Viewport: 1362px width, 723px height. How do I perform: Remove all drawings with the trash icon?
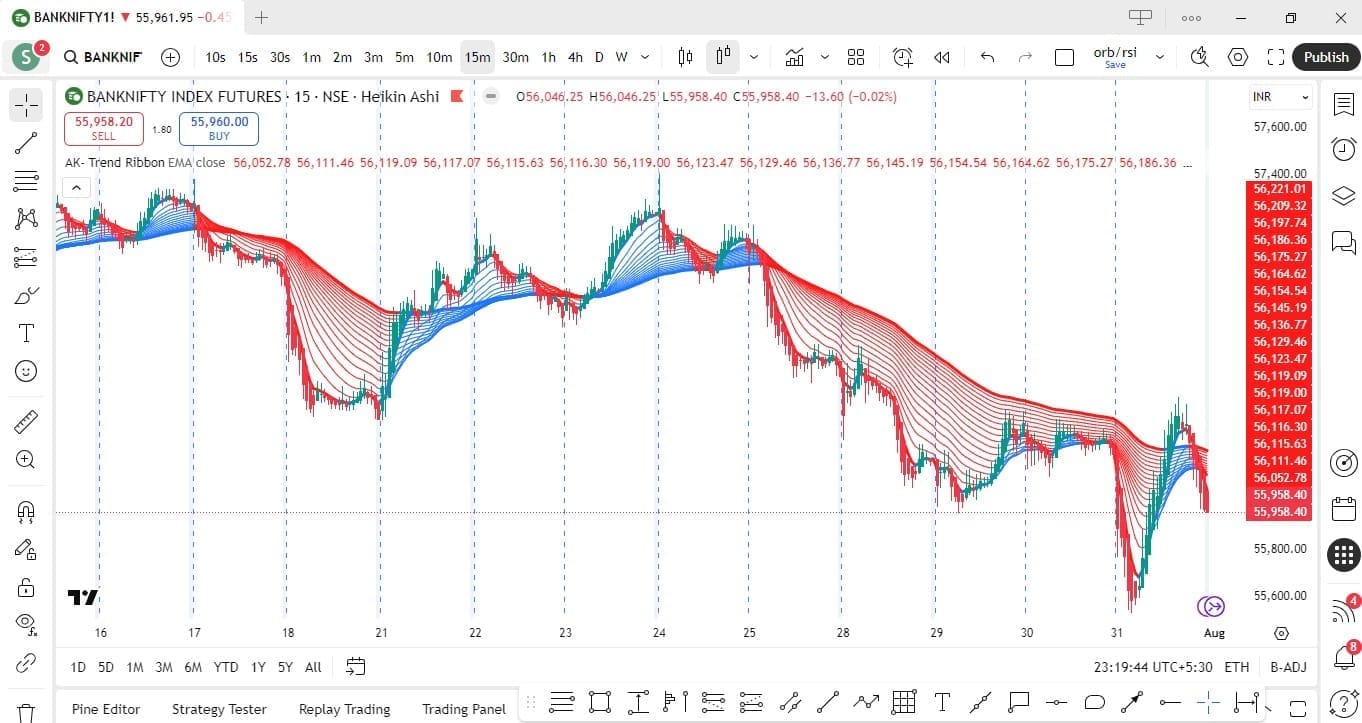pyautogui.click(x=26, y=712)
